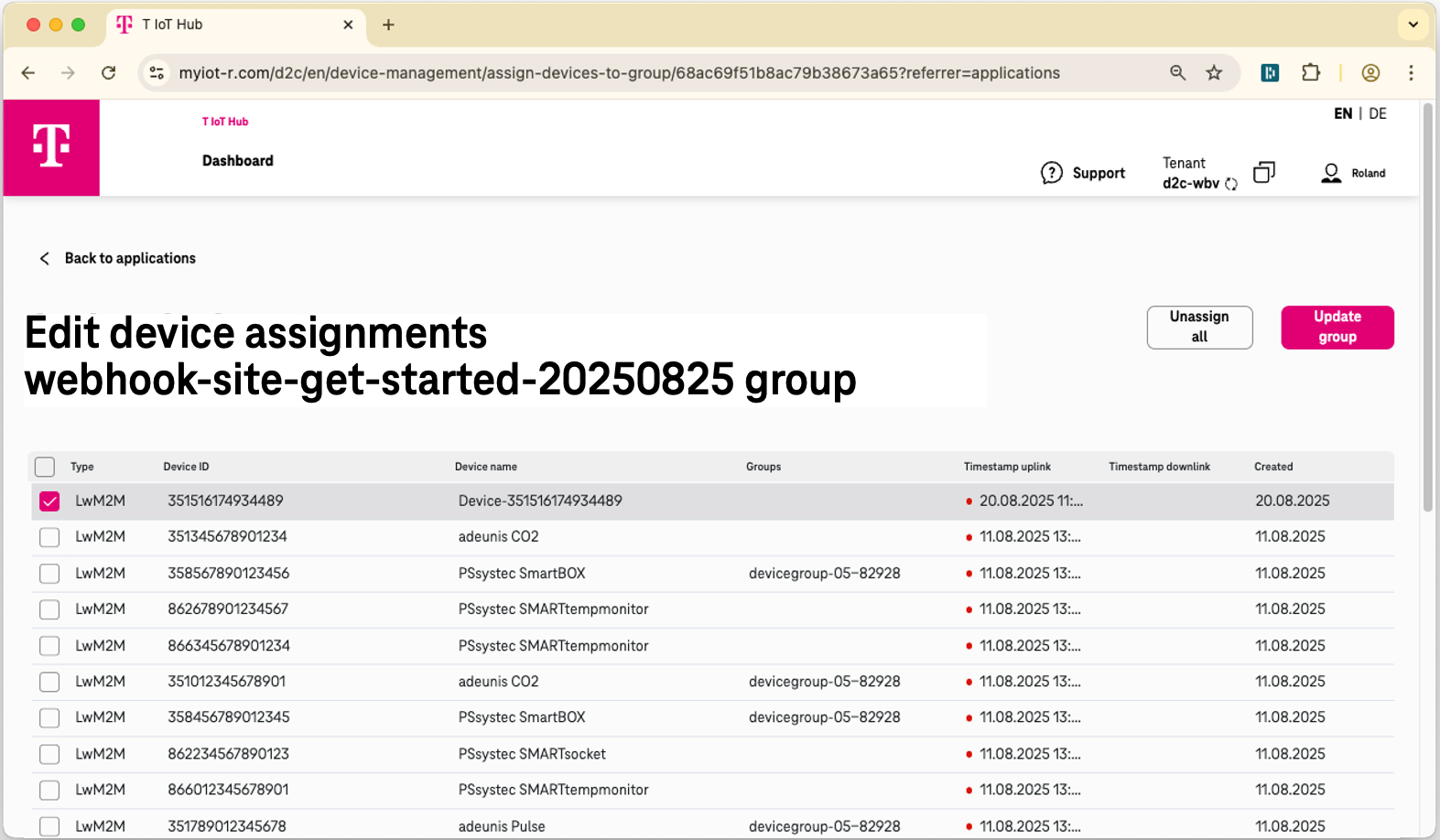The width and height of the screenshot is (1440, 840).
Task: Go back to applications chevron
Action: tap(45, 259)
